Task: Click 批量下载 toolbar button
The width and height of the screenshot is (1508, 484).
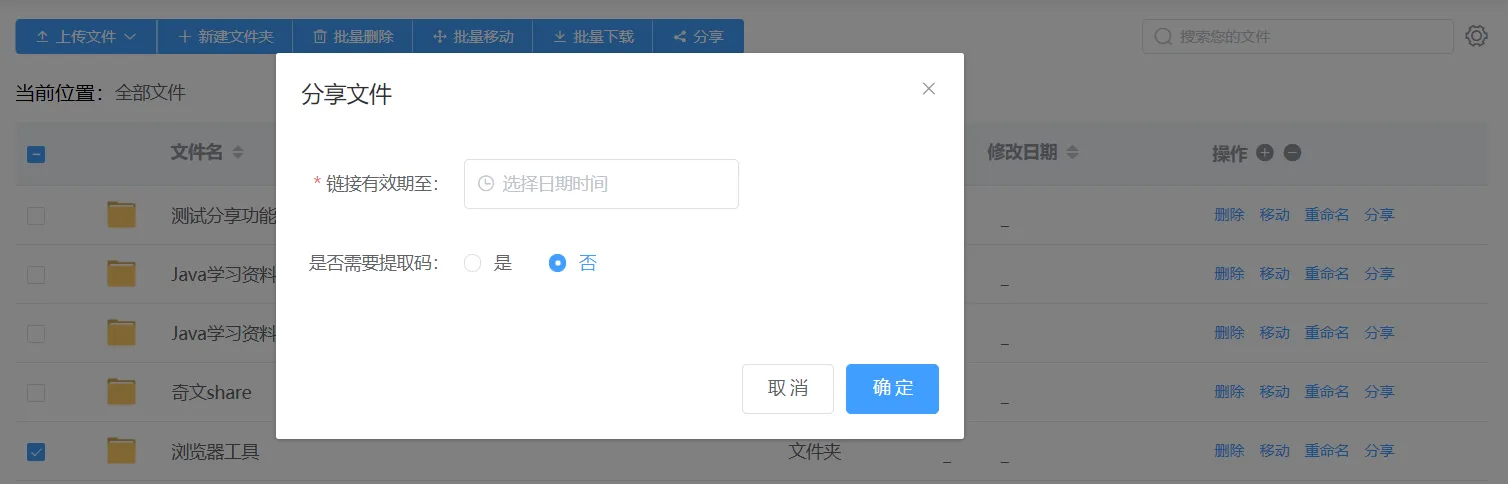Action: 593,37
